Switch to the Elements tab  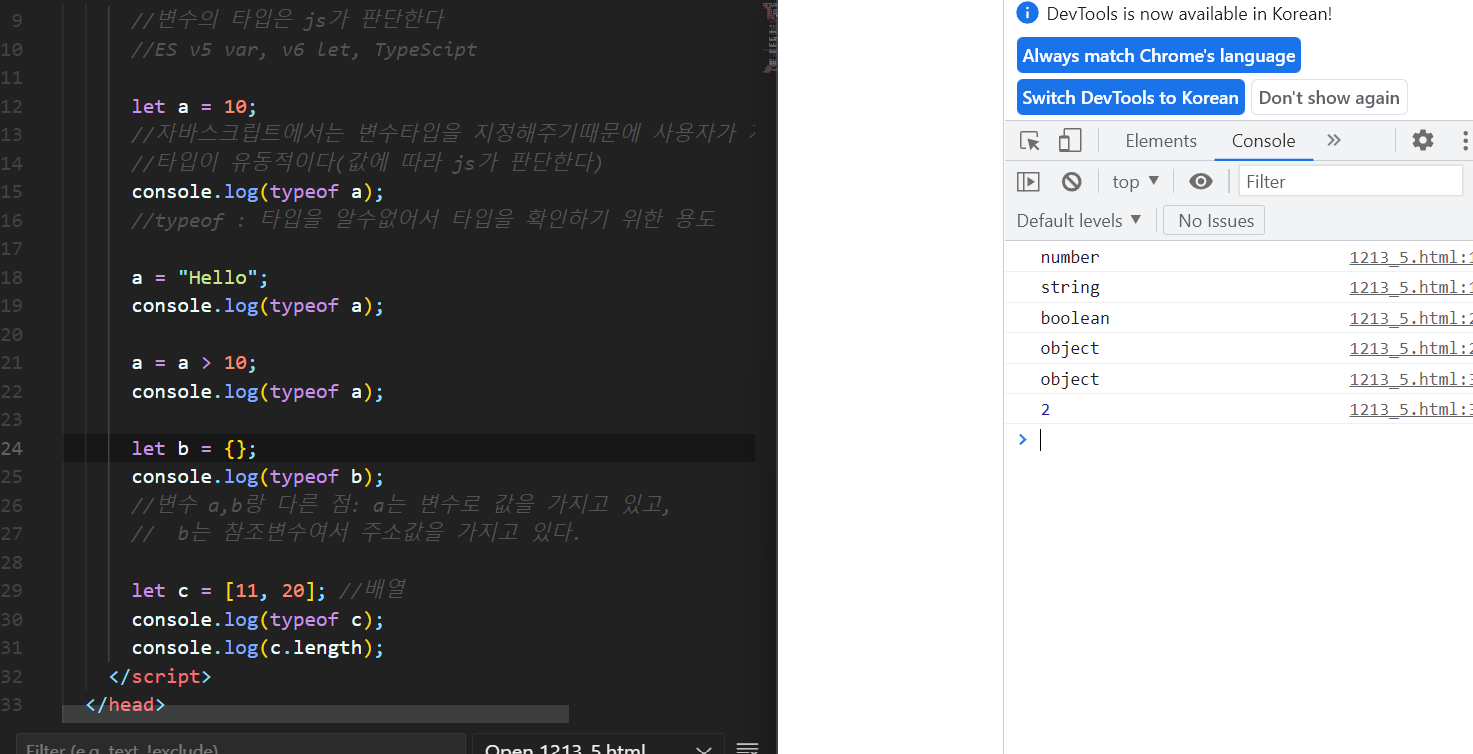1161,141
